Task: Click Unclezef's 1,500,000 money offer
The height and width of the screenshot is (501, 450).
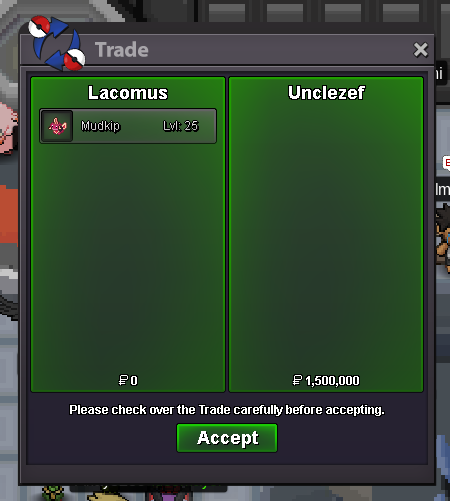Action: point(326,380)
